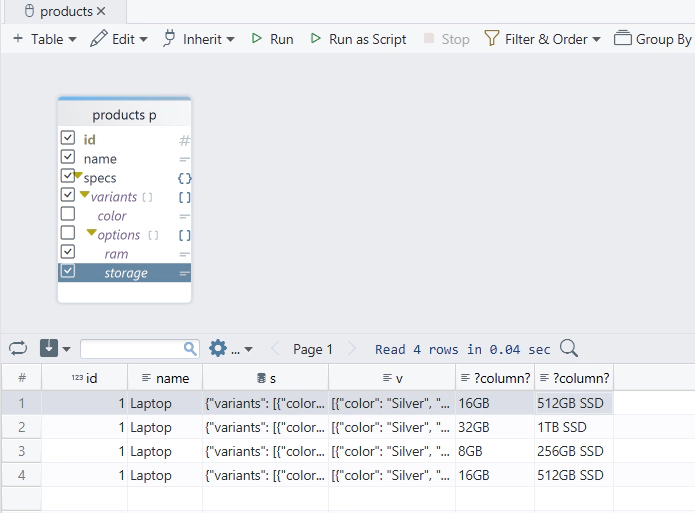Close the products tab
695x513 pixels.
click(x=102, y=12)
